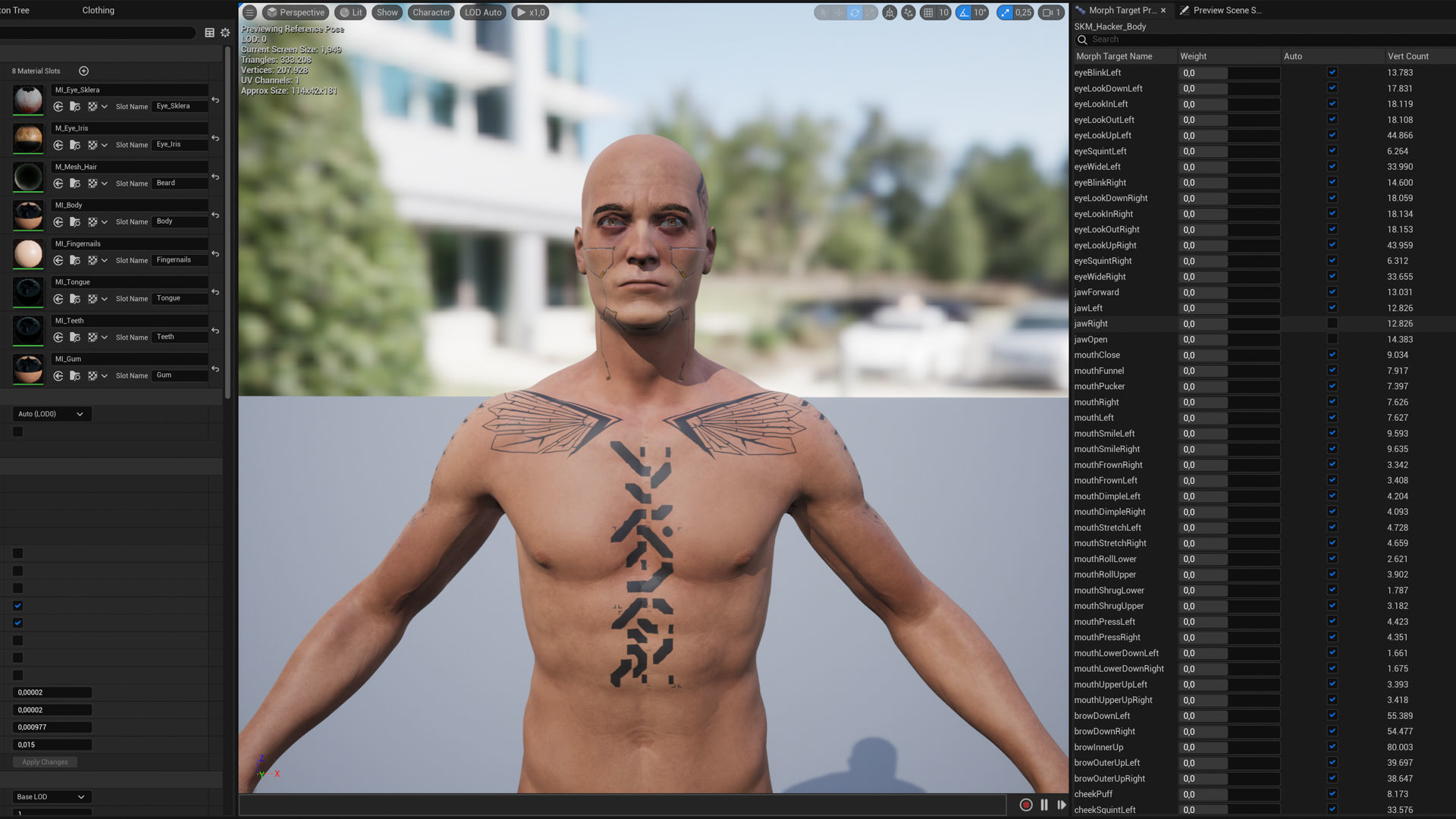Expand MI_Teeth material options chevron
Image resolution: width=1456 pixels, height=819 pixels.
pos(105,337)
